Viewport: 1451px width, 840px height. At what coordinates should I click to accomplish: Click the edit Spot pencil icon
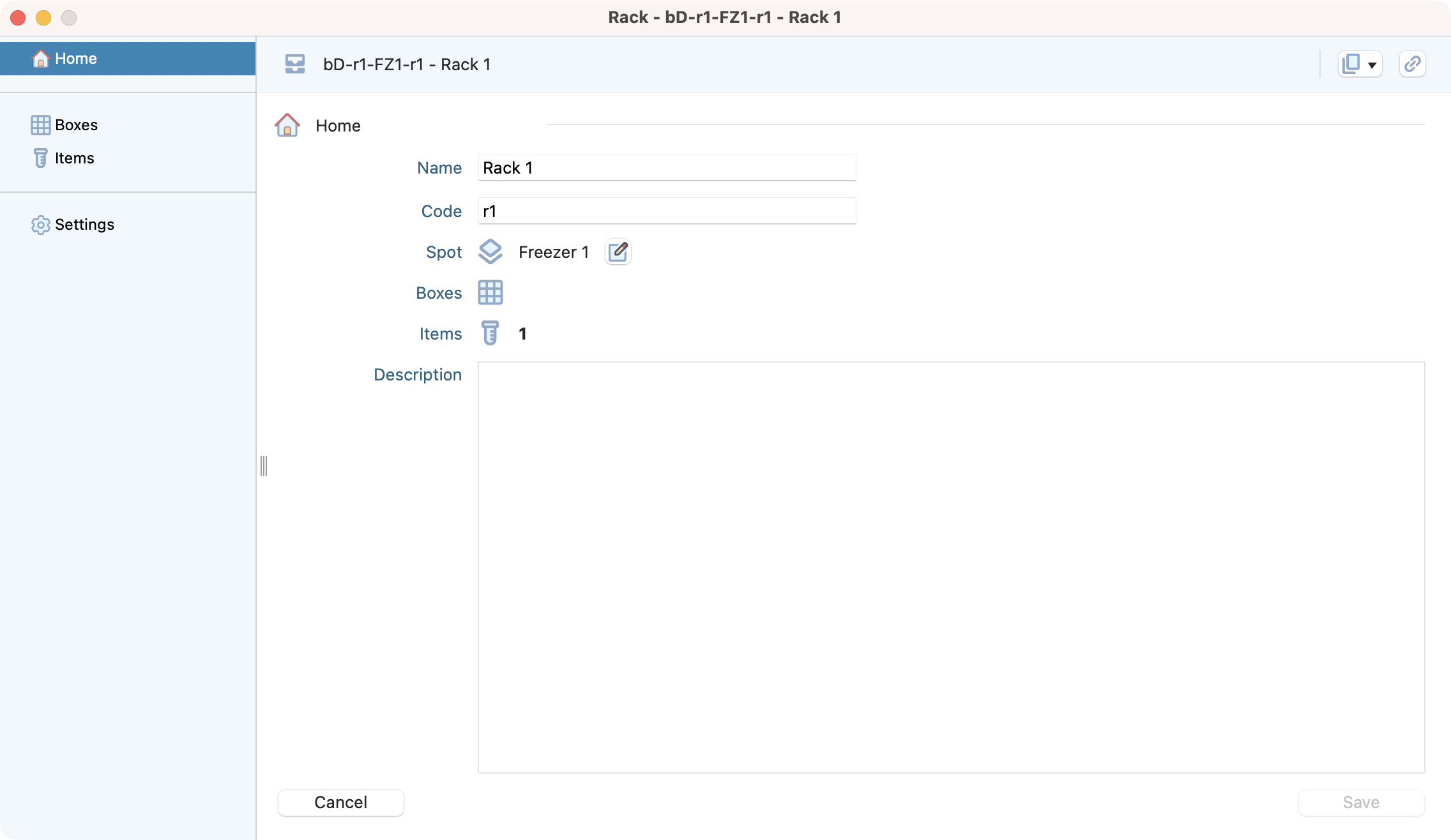point(618,252)
